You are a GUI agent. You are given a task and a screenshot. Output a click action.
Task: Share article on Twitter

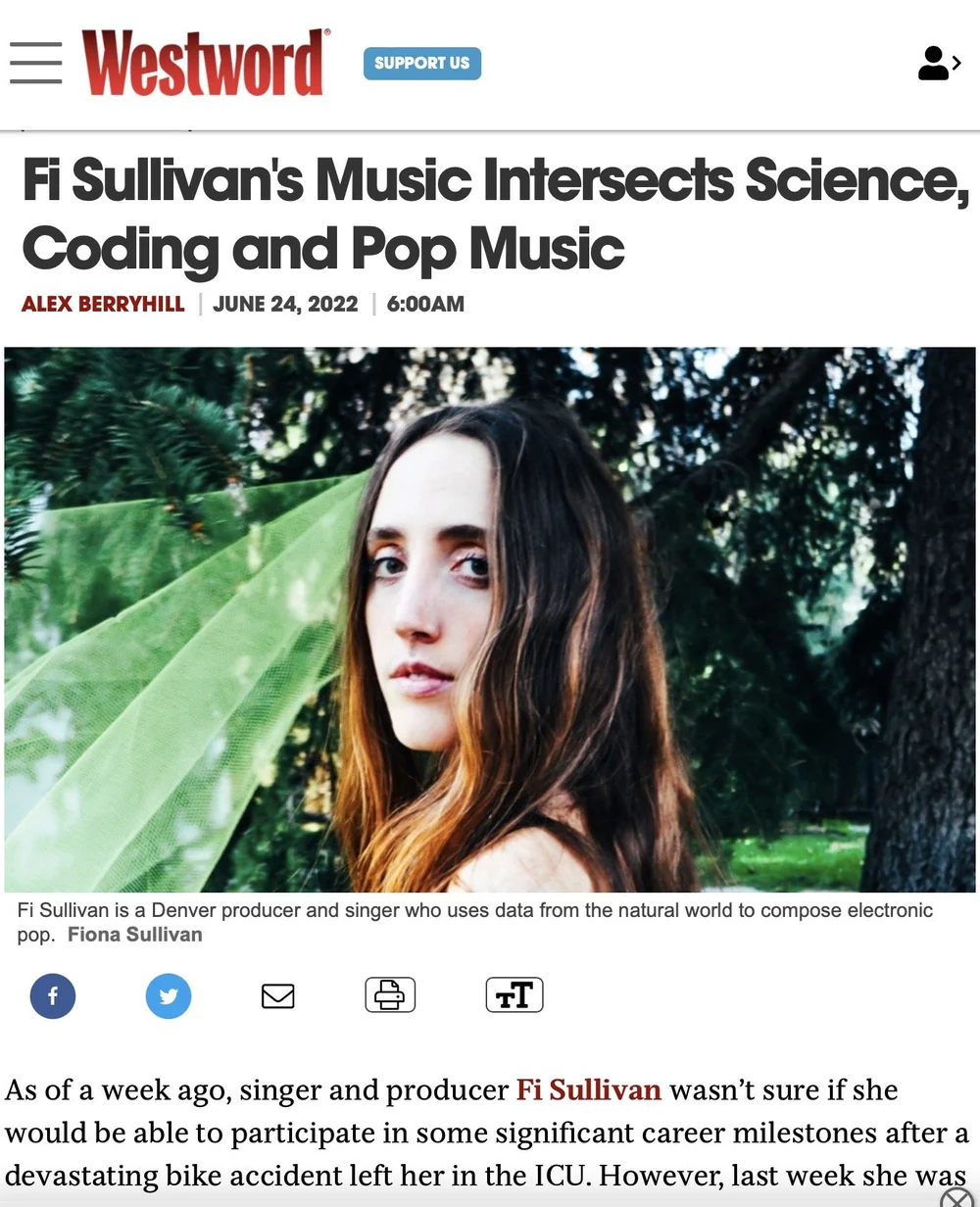point(169,996)
